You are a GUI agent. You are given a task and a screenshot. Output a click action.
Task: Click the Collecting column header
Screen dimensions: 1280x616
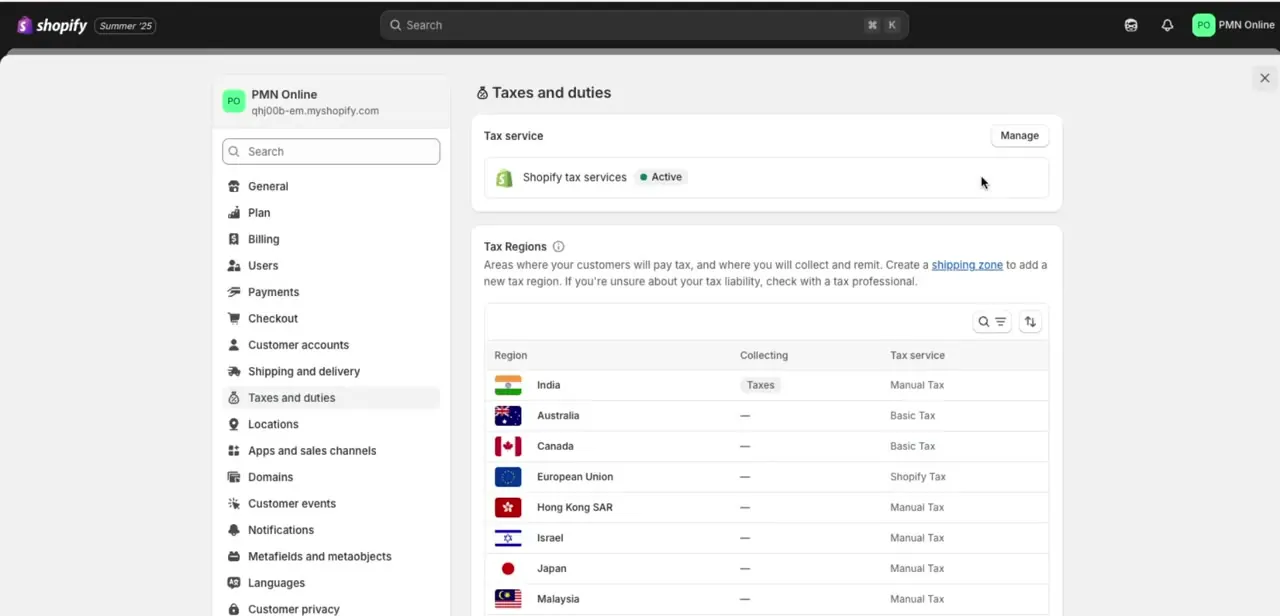(x=764, y=355)
